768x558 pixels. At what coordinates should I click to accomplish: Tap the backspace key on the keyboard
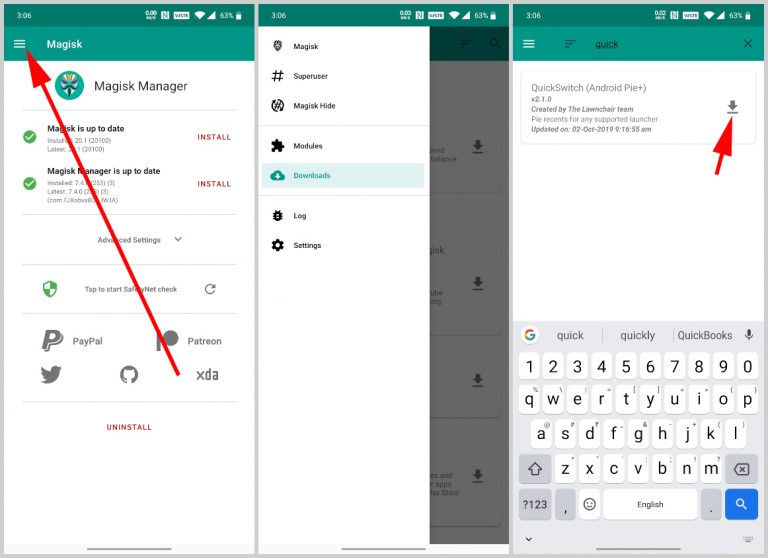click(x=742, y=469)
